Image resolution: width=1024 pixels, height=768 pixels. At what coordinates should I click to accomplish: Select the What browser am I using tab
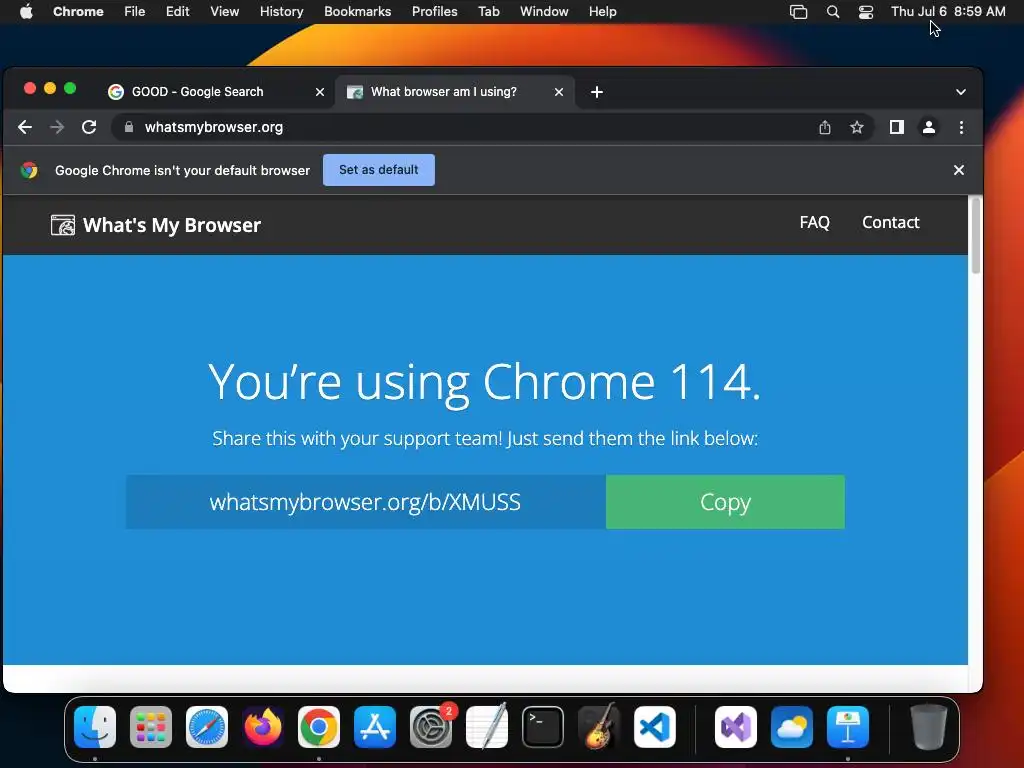pyautogui.click(x=455, y=92)
